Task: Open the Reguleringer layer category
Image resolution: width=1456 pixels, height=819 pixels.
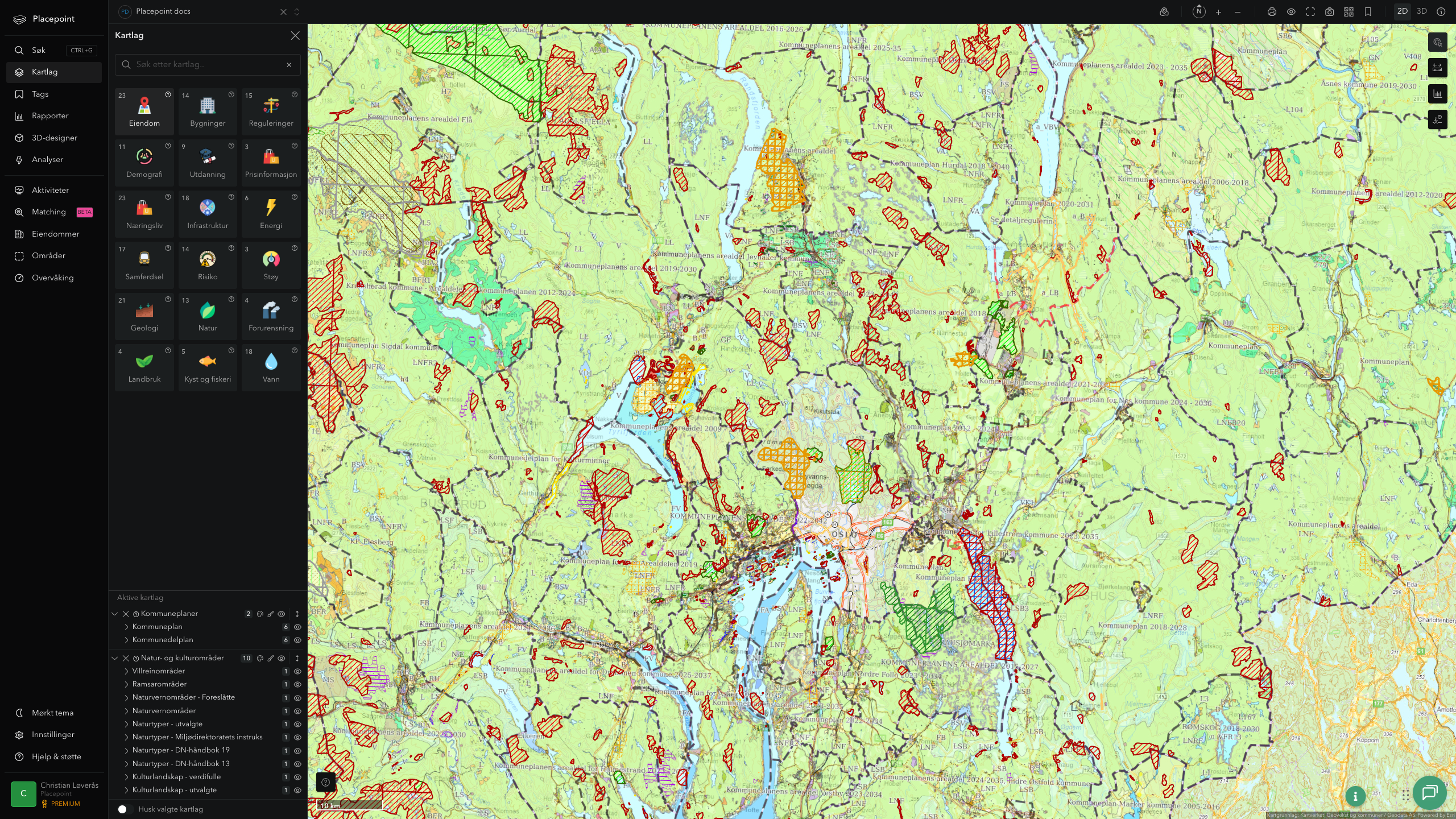Action: pos(271,111)
